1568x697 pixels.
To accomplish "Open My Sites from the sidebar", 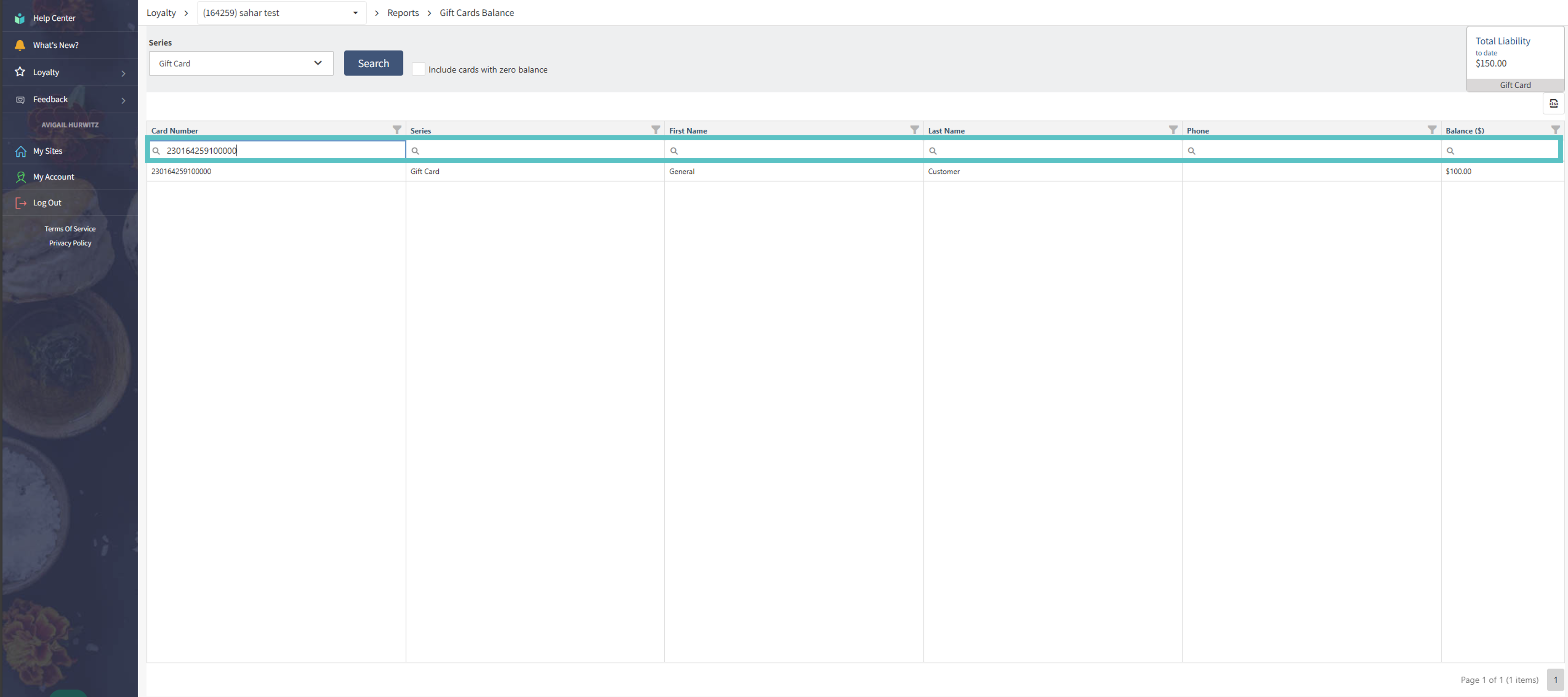I will click(x=47, y=151).
